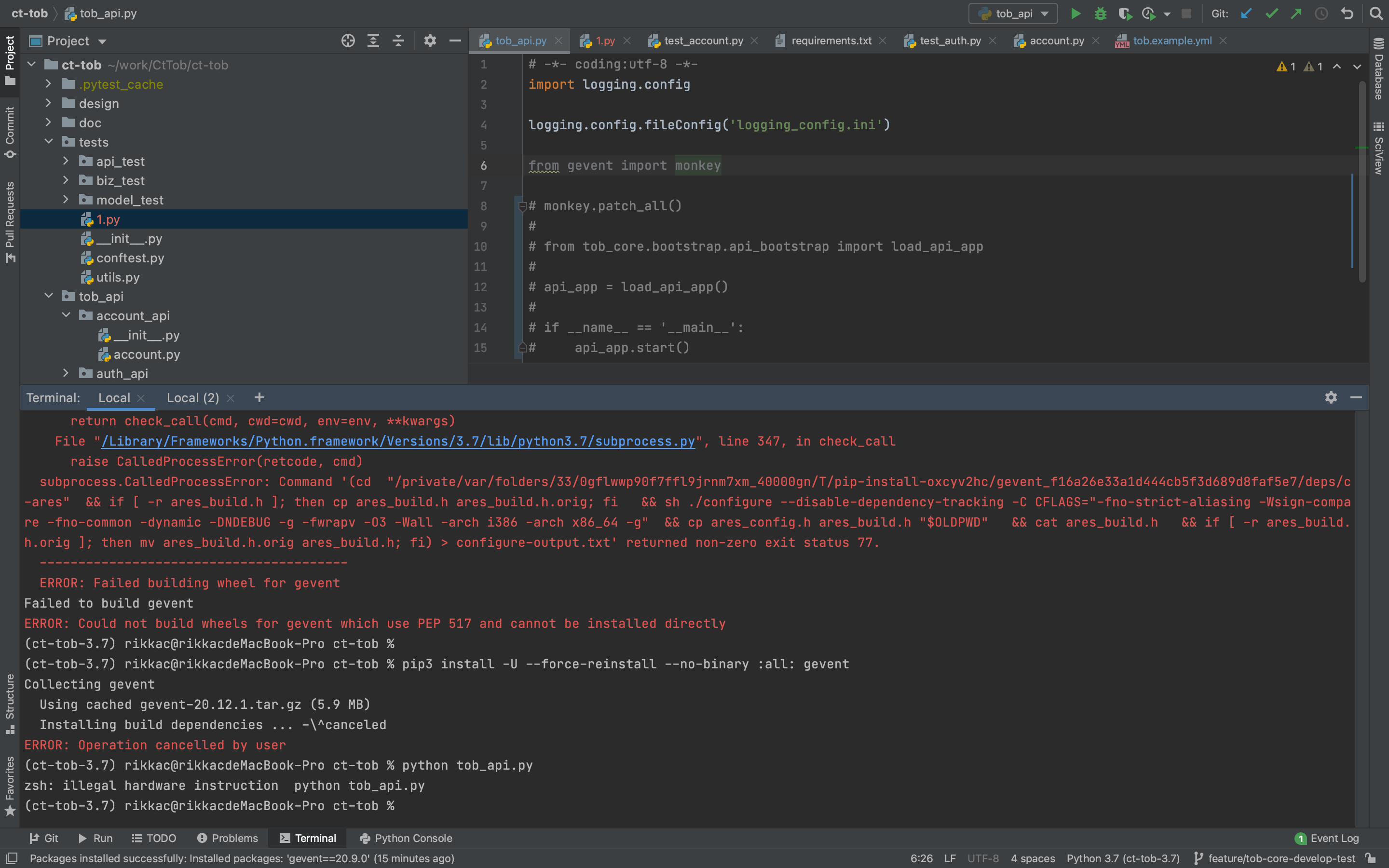
Task: Click the Stop process icon
Action: [1186, 13]
